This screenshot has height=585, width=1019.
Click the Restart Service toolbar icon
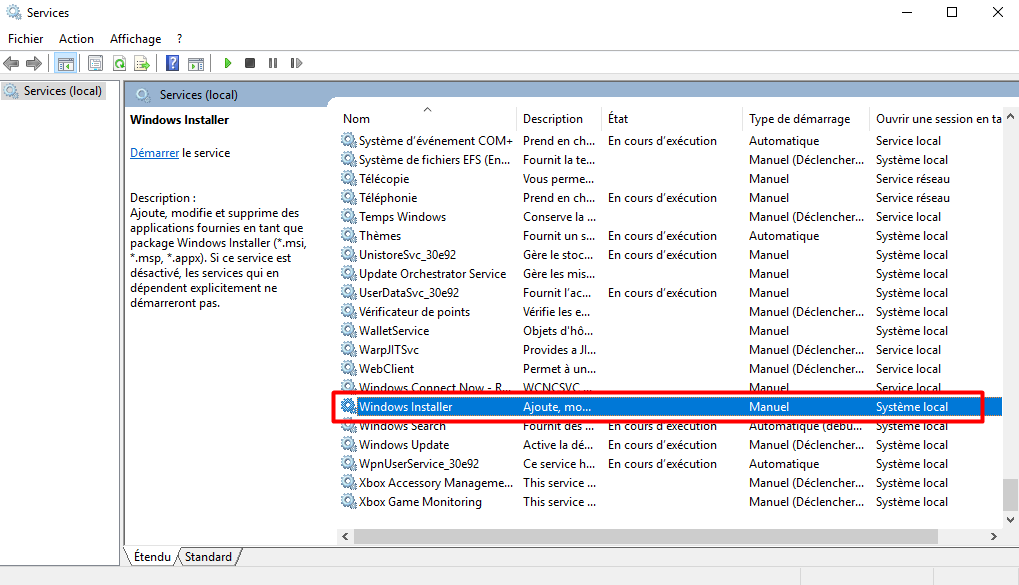tap(296, 63)
